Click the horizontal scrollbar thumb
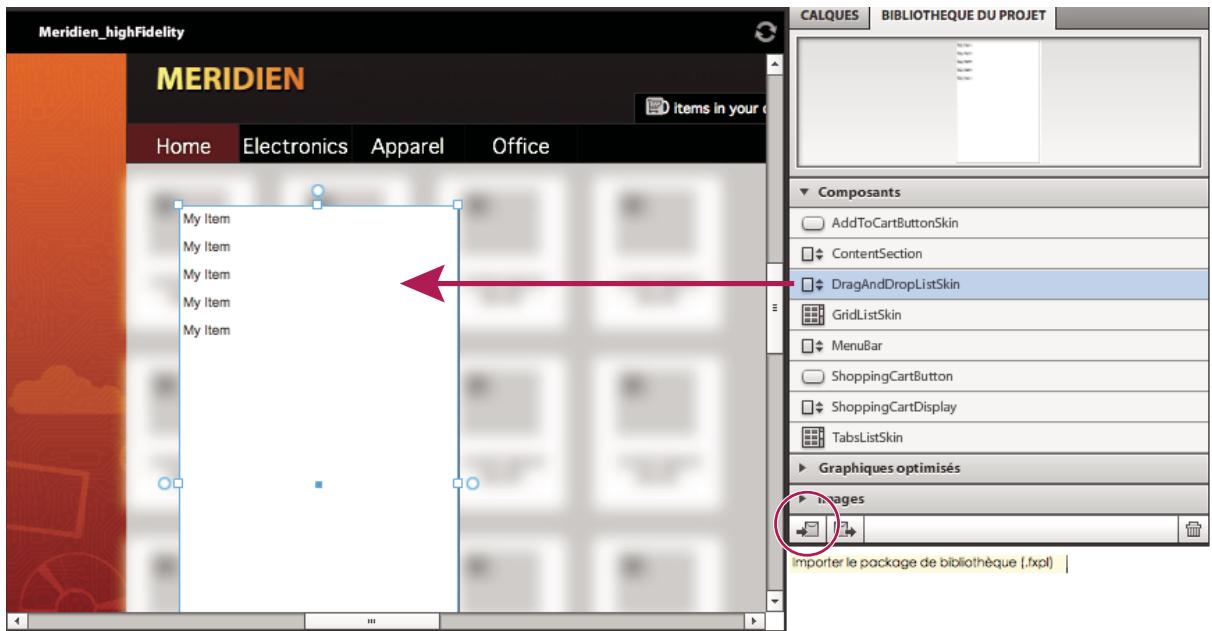 [x=372, y=620]
